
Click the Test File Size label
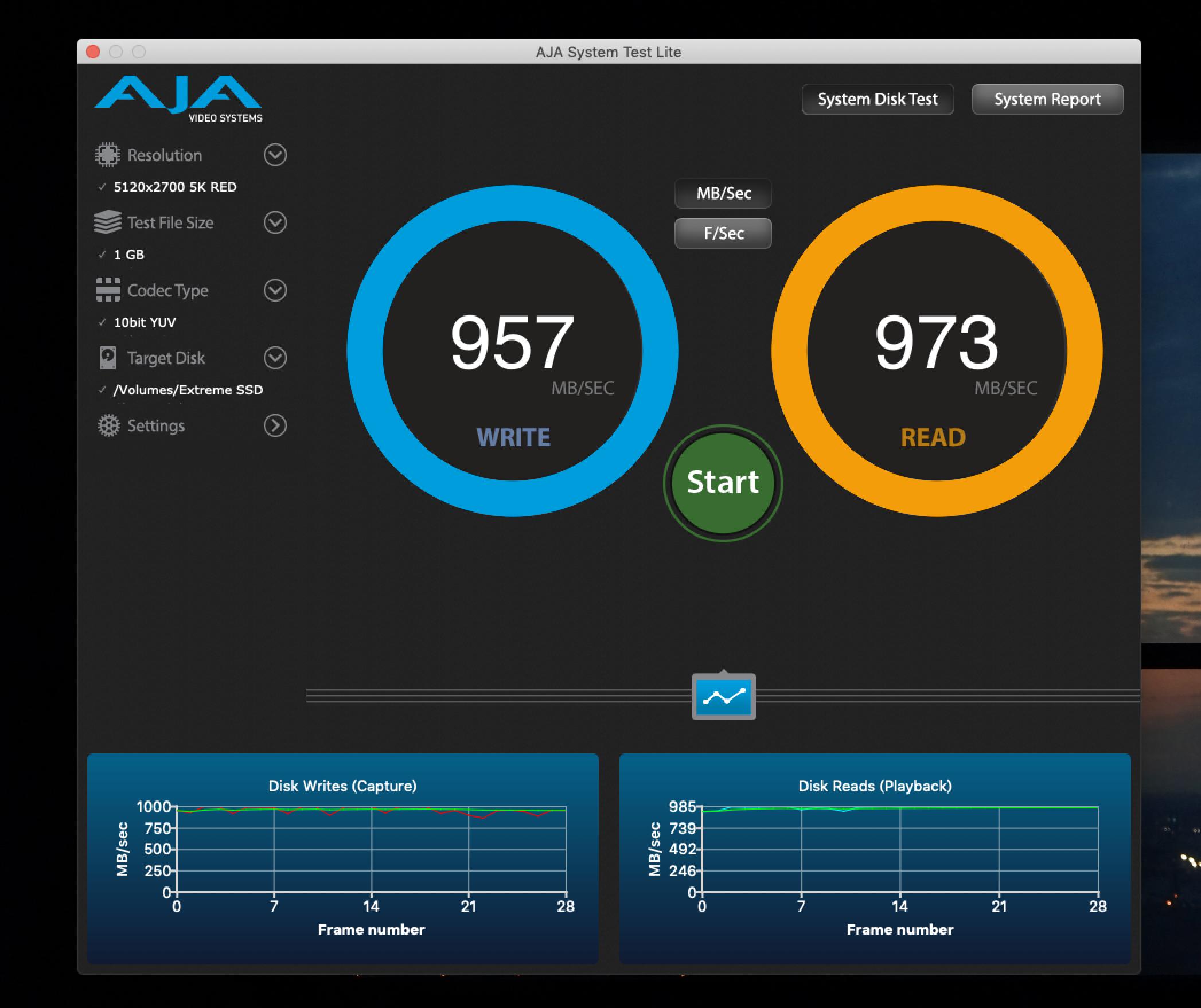pos(170,222)
